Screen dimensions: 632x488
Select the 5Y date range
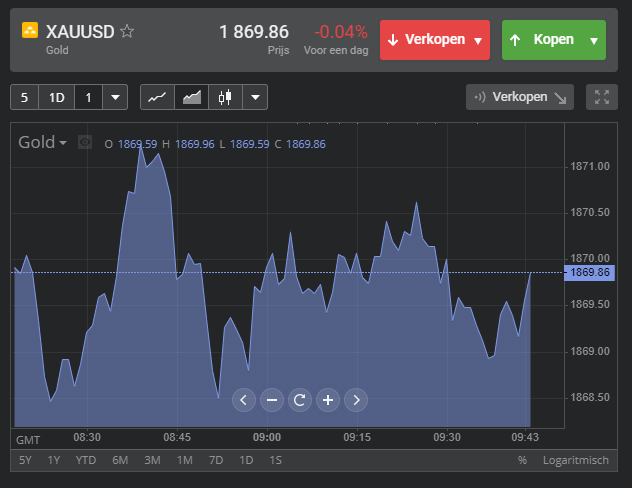pyautogui.click(x=25, y=460)
